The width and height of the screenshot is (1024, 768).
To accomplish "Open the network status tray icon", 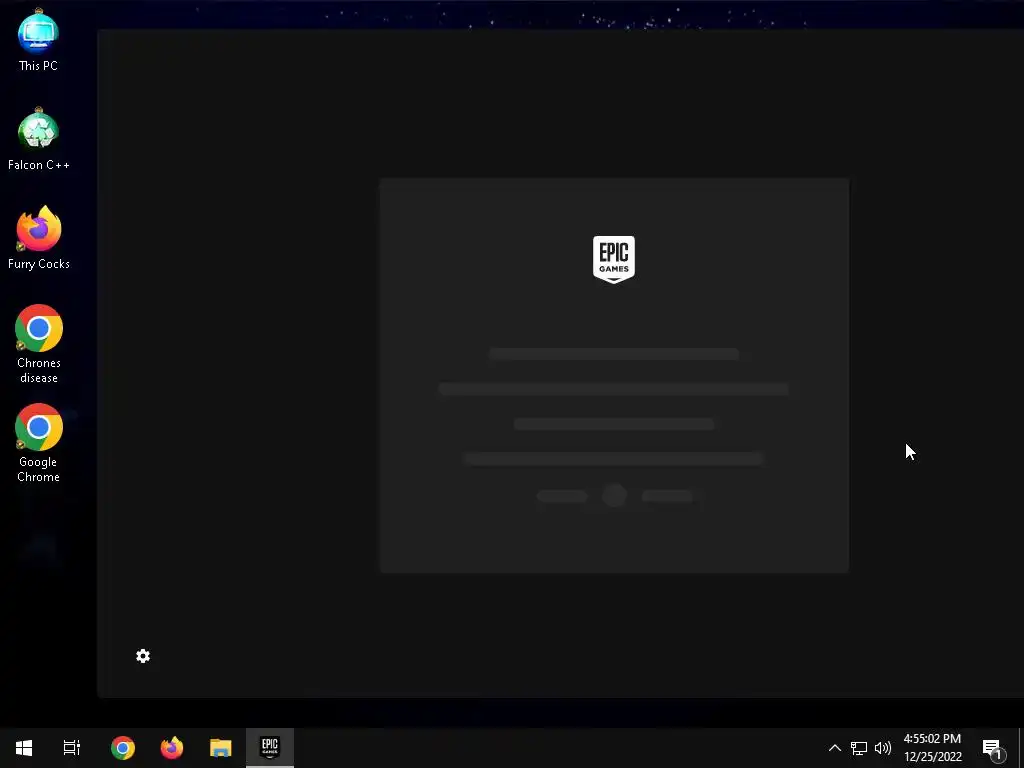I will 859,748.
